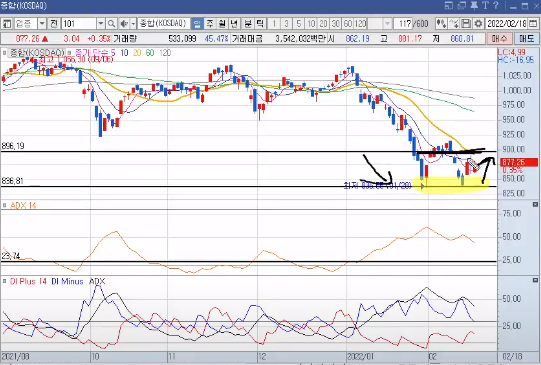
Task: Click the 매도 sell button
Action: [527, 39]
